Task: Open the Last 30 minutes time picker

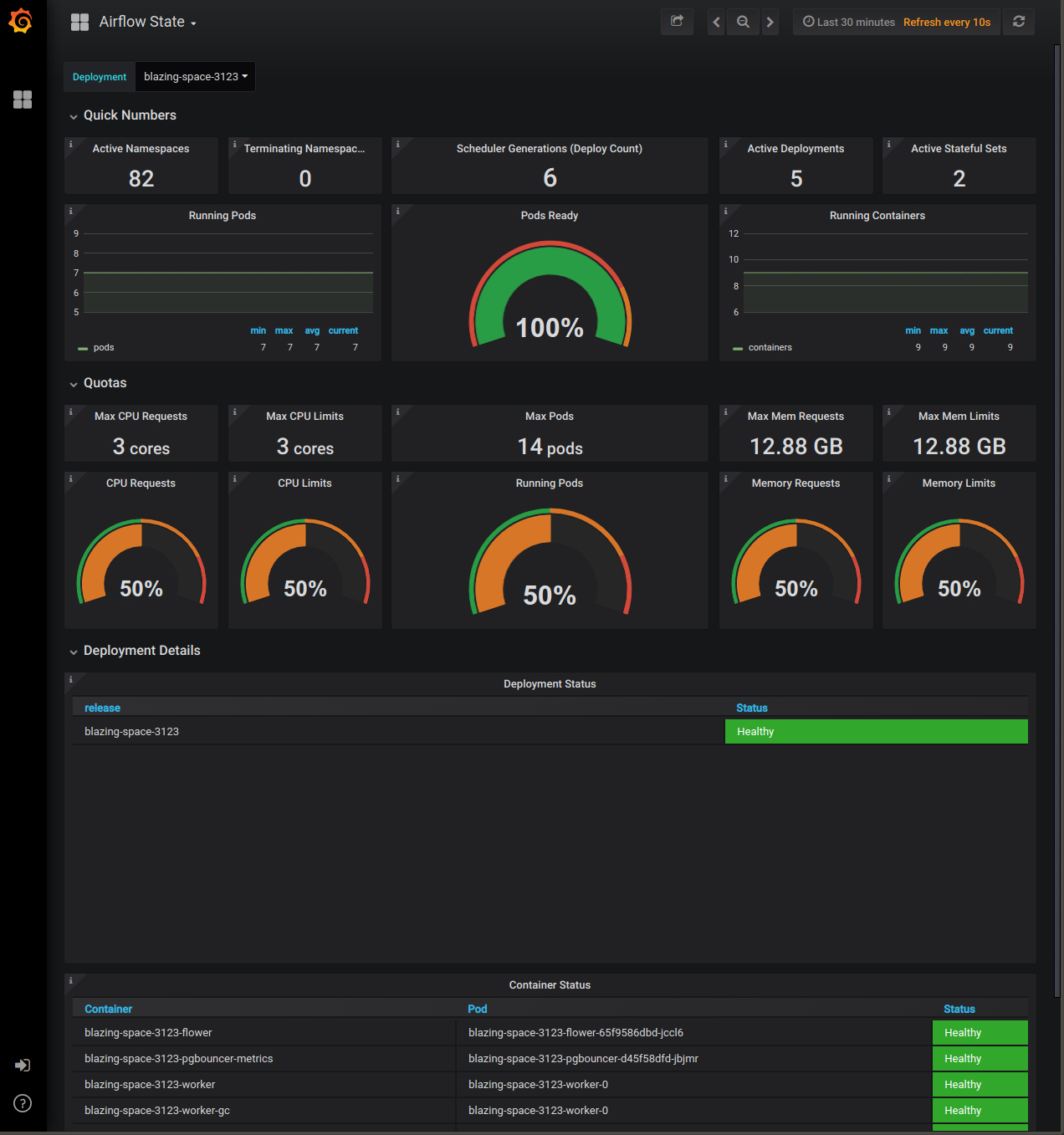Action: click(x=849, y=22)
